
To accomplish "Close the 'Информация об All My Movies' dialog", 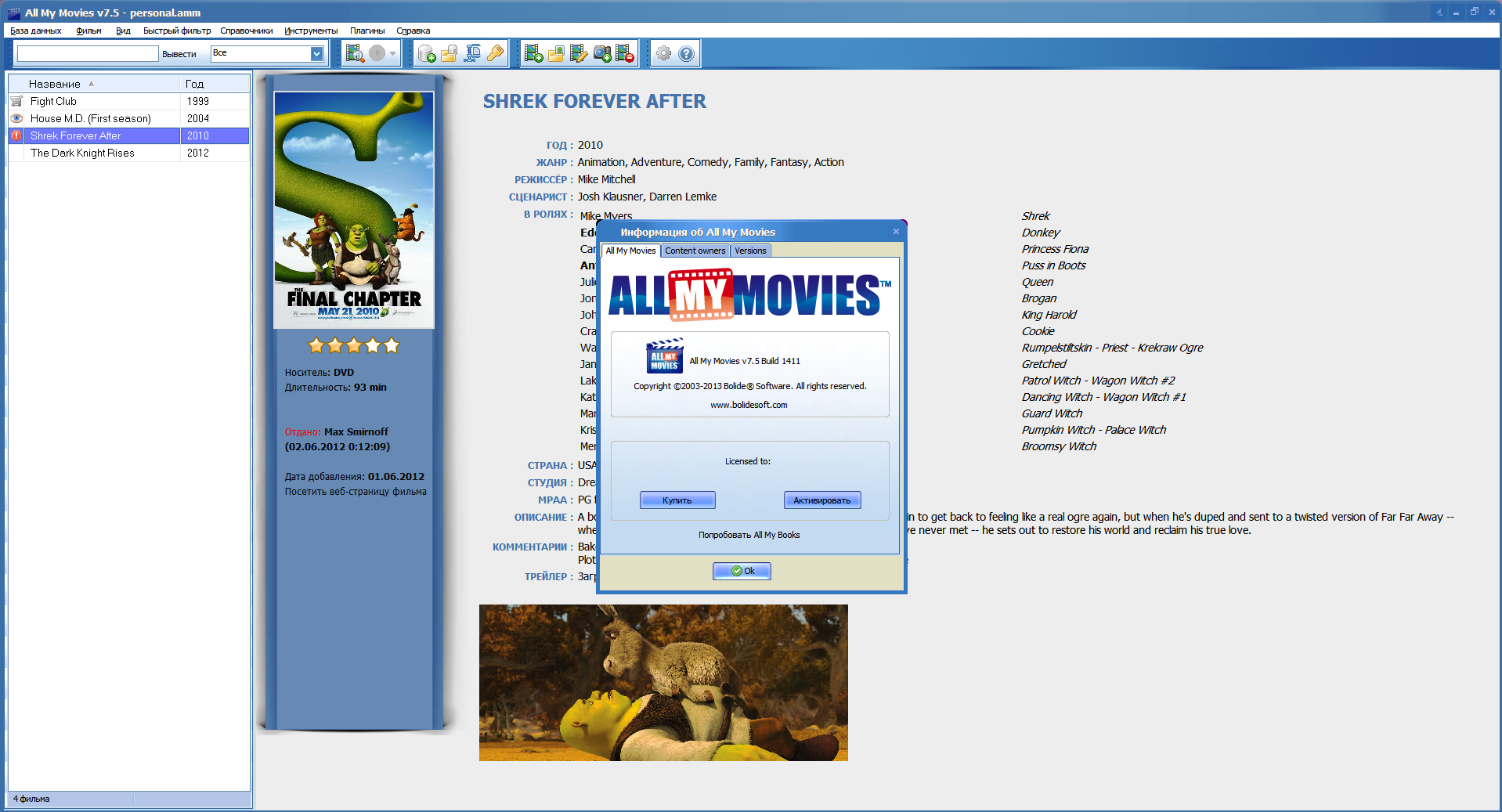I will 896,231.
